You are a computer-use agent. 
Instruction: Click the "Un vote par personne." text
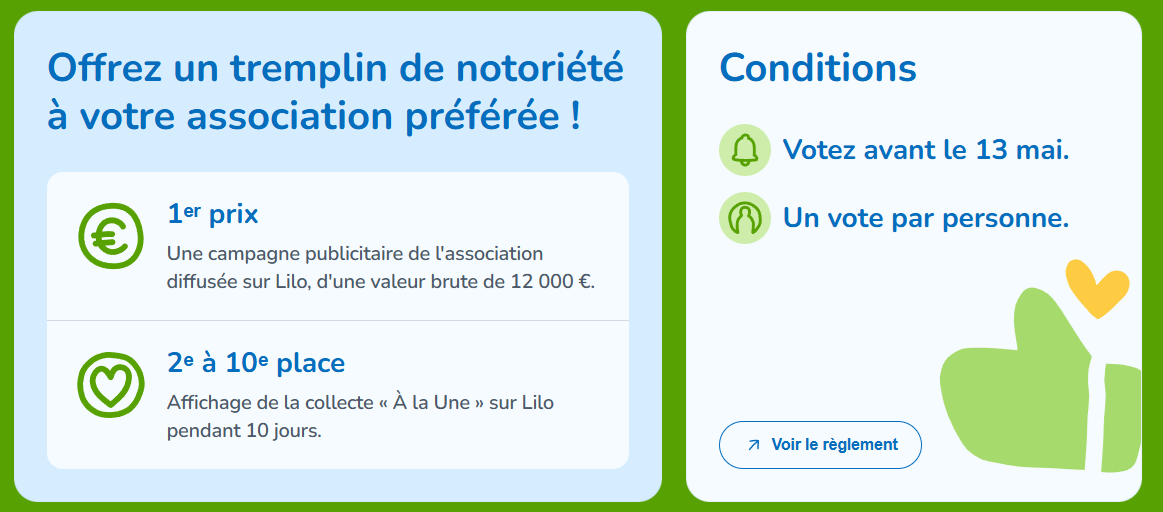point(926,218)
